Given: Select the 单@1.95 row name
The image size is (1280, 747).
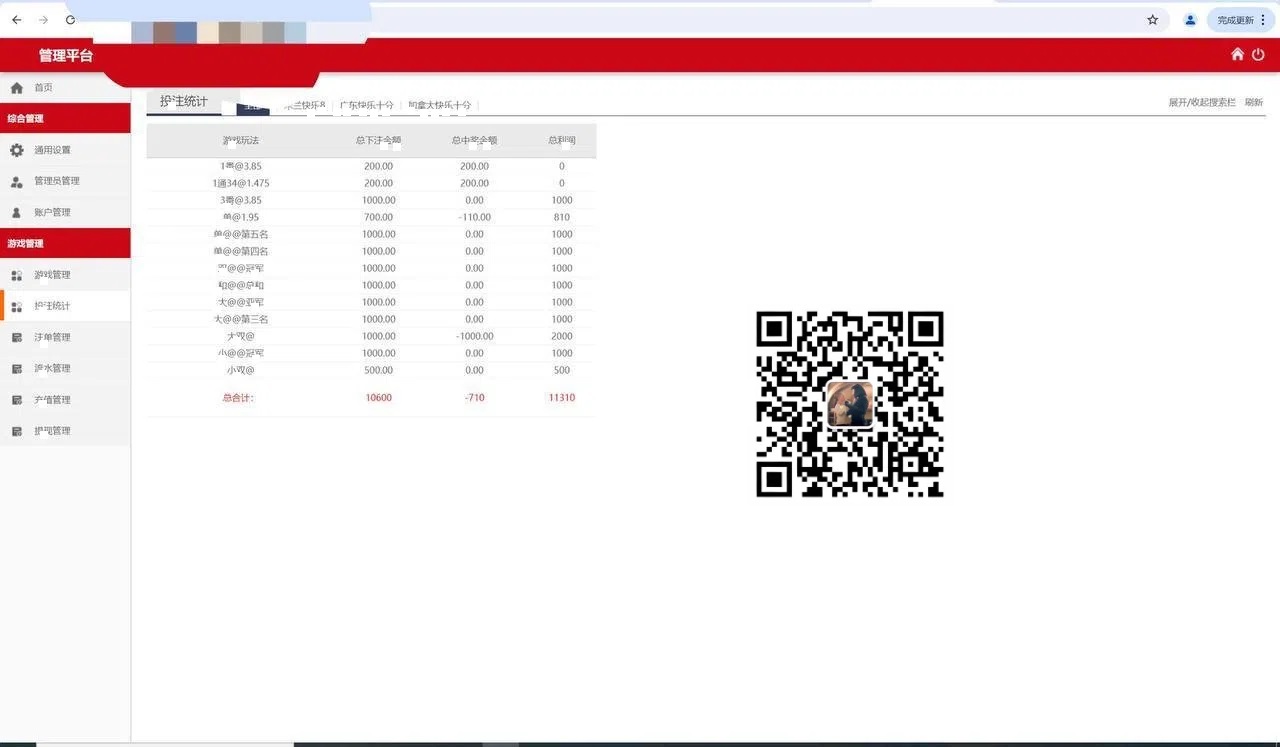Looking at the screenshot, I should click(x=241, y=217).
